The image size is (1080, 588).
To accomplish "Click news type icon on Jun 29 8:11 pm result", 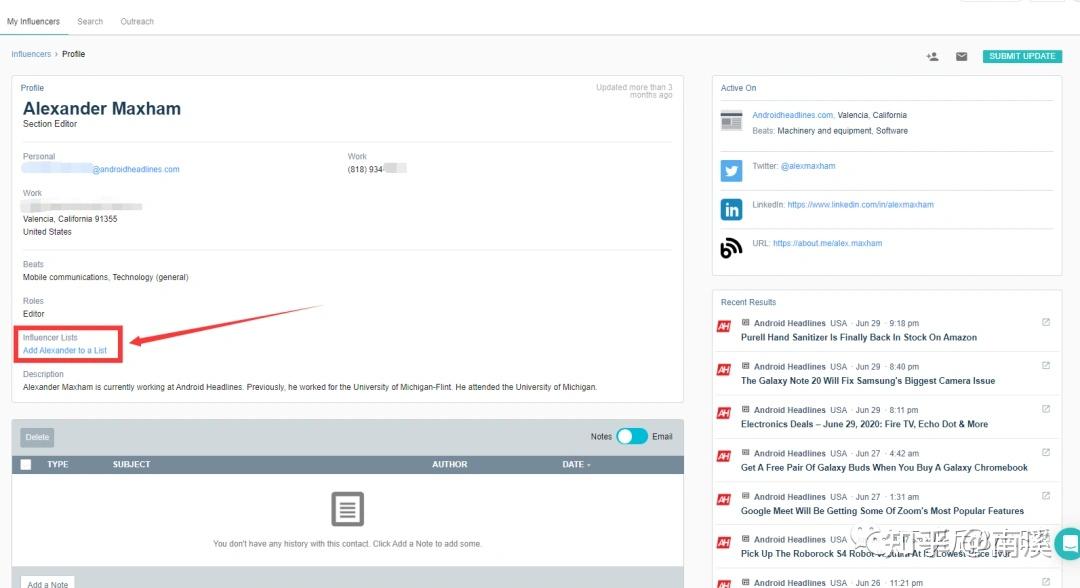I will (x=745, y=409).
